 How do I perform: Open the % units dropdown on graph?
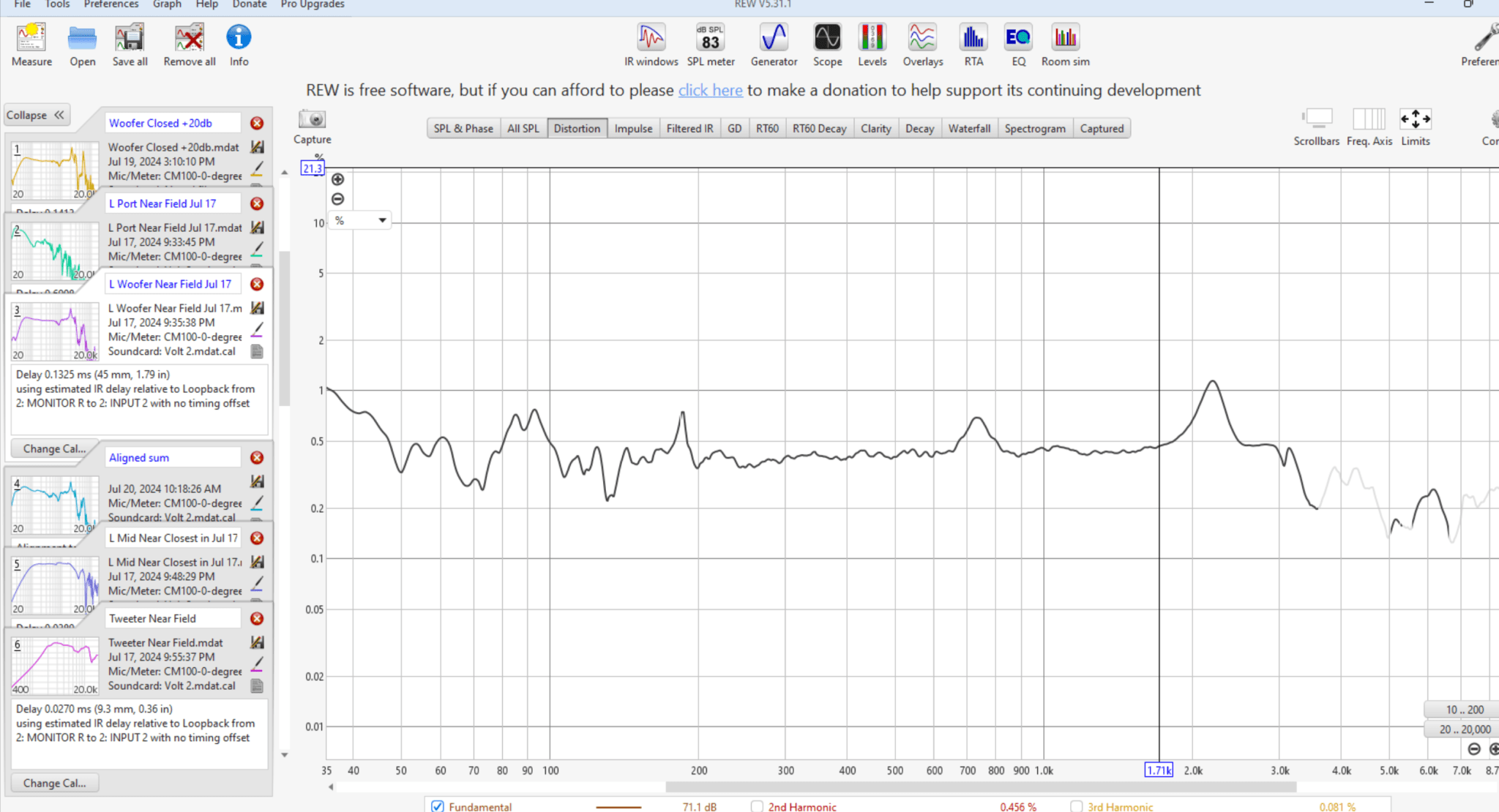coord(360,220)
